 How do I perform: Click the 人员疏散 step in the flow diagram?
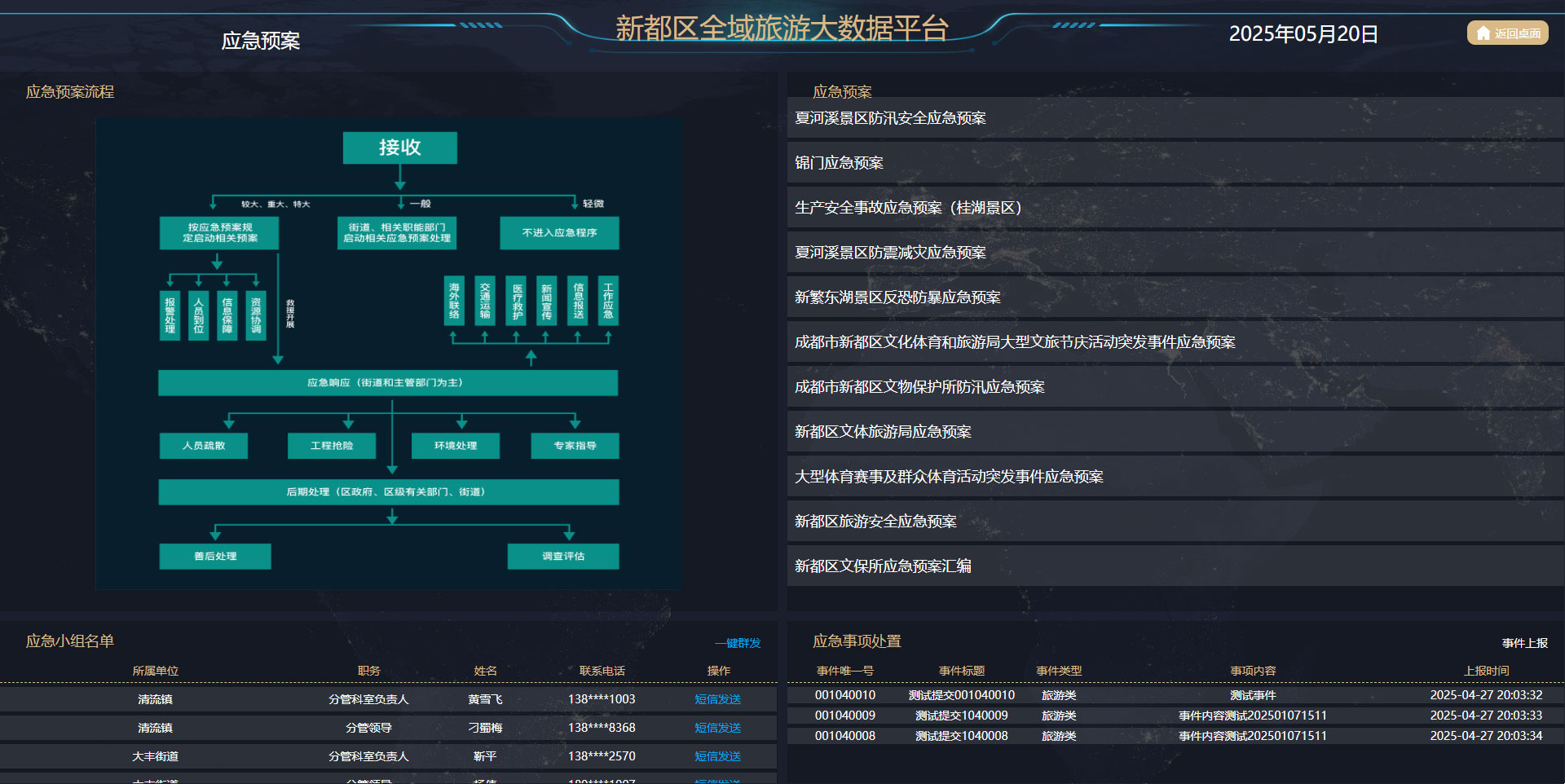tap(203, 446)
